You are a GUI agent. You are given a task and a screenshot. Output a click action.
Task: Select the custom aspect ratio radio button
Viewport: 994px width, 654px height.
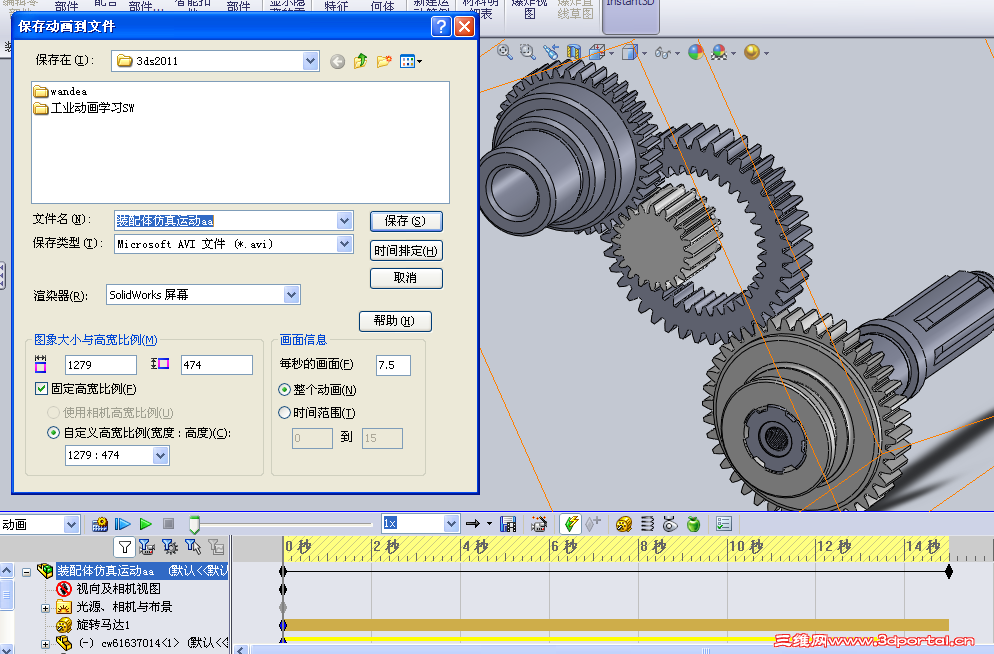pyautogui.click(x=54, y=433)
